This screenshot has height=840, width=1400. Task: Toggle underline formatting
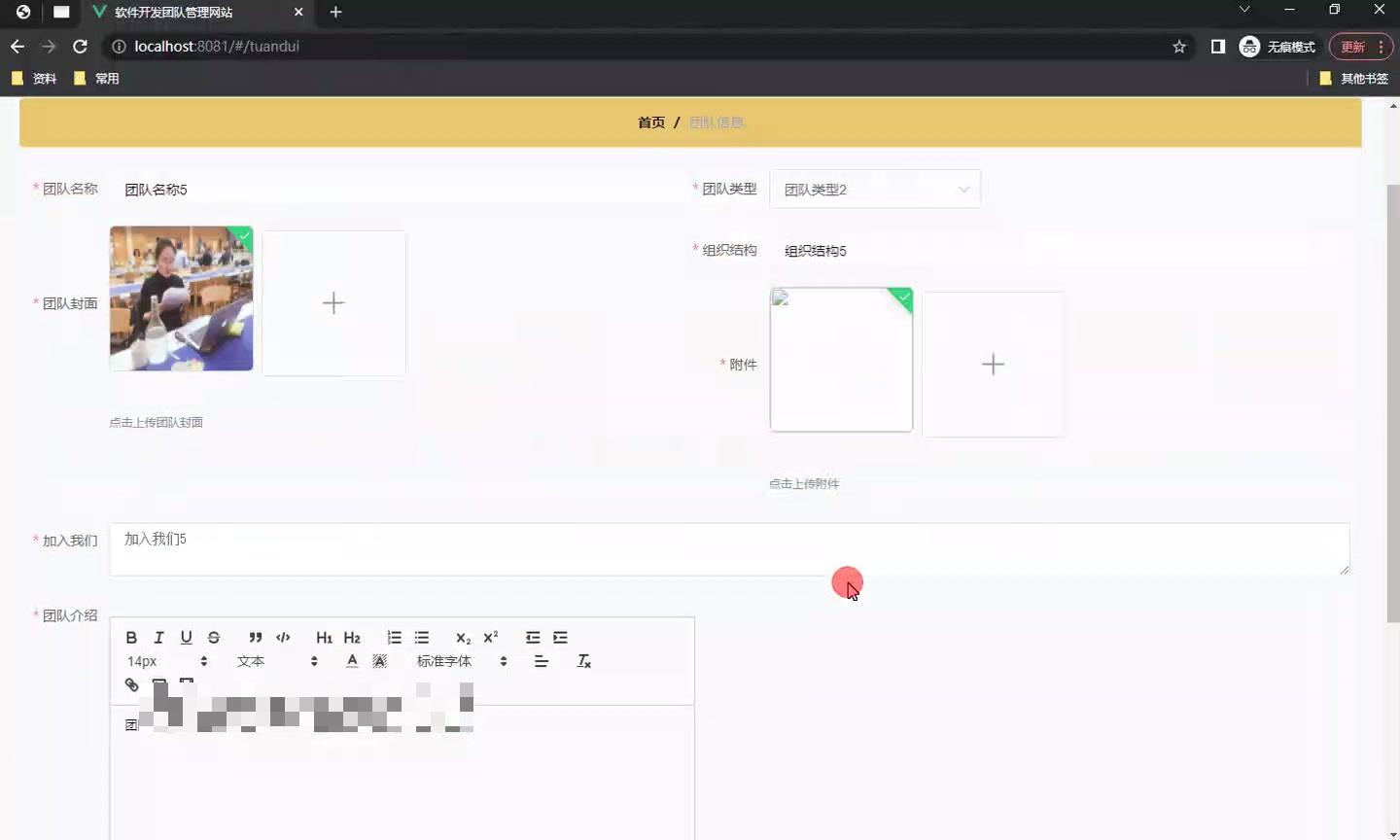186,638
